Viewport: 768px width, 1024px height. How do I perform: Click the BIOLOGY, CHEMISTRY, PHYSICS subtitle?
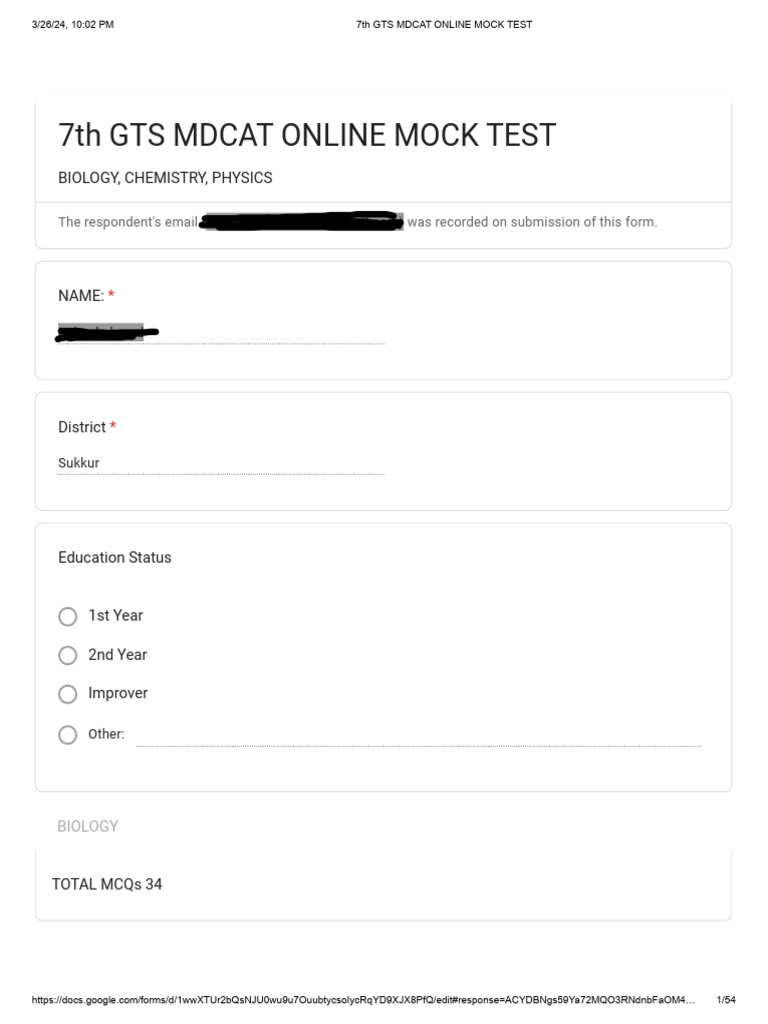(x=165, y=178)
